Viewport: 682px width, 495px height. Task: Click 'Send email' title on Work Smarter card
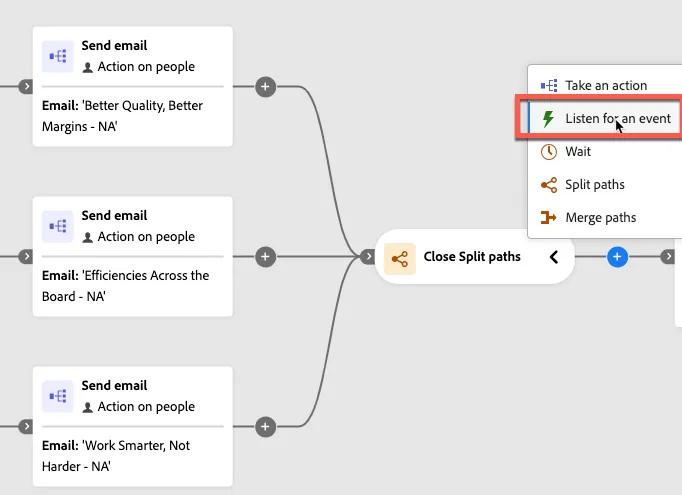114,385
